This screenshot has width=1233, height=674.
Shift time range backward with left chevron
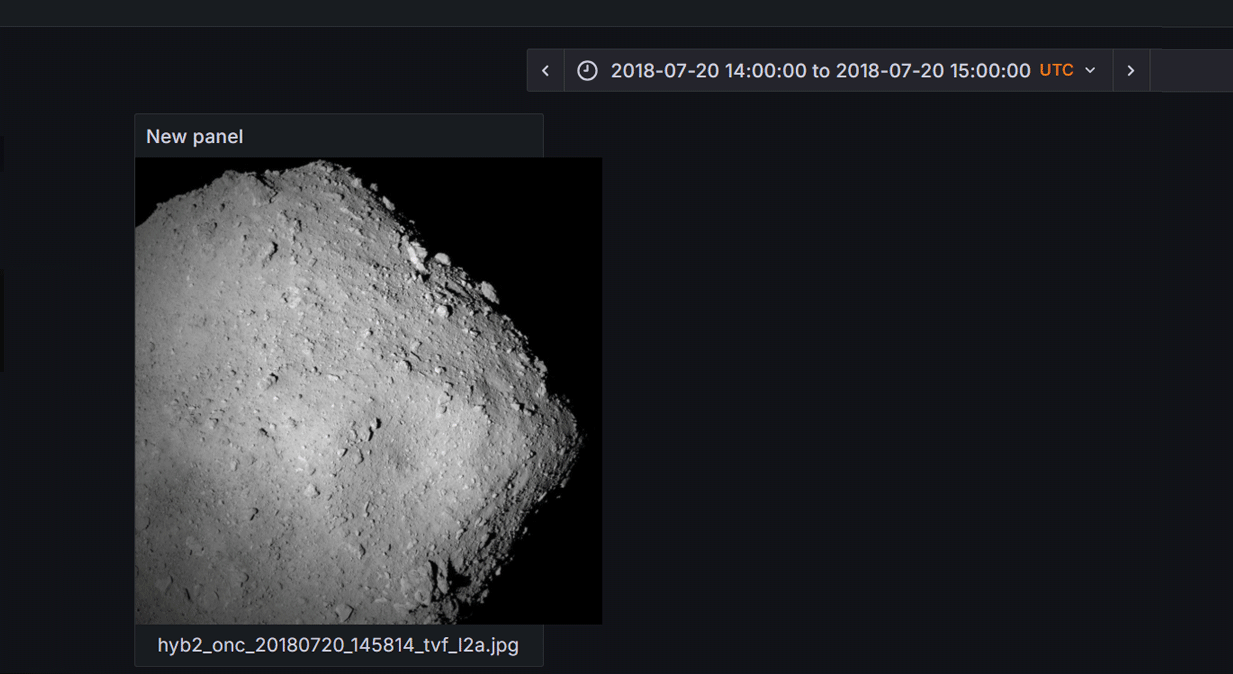coord(545,71)
